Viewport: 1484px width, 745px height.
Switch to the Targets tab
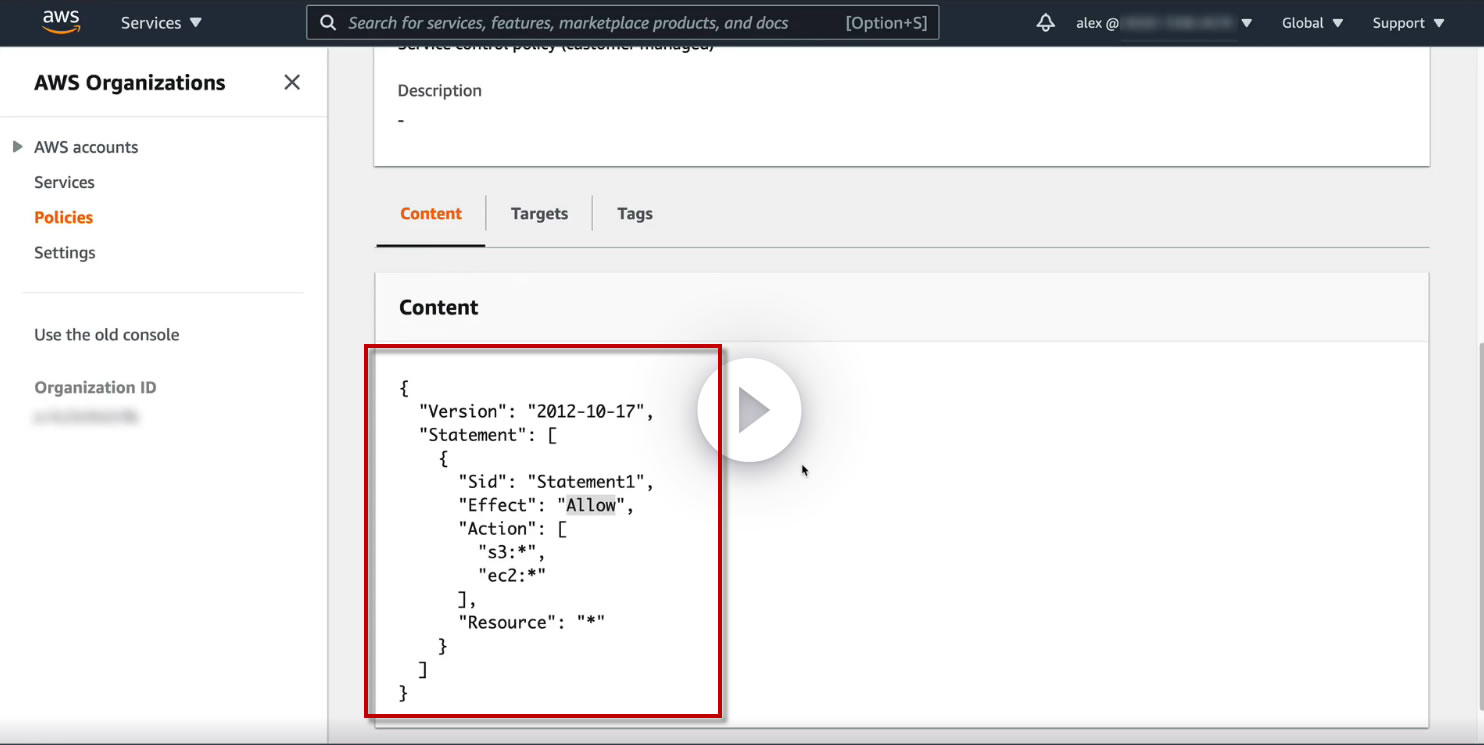pyautogui.click(x=539, y=213)
